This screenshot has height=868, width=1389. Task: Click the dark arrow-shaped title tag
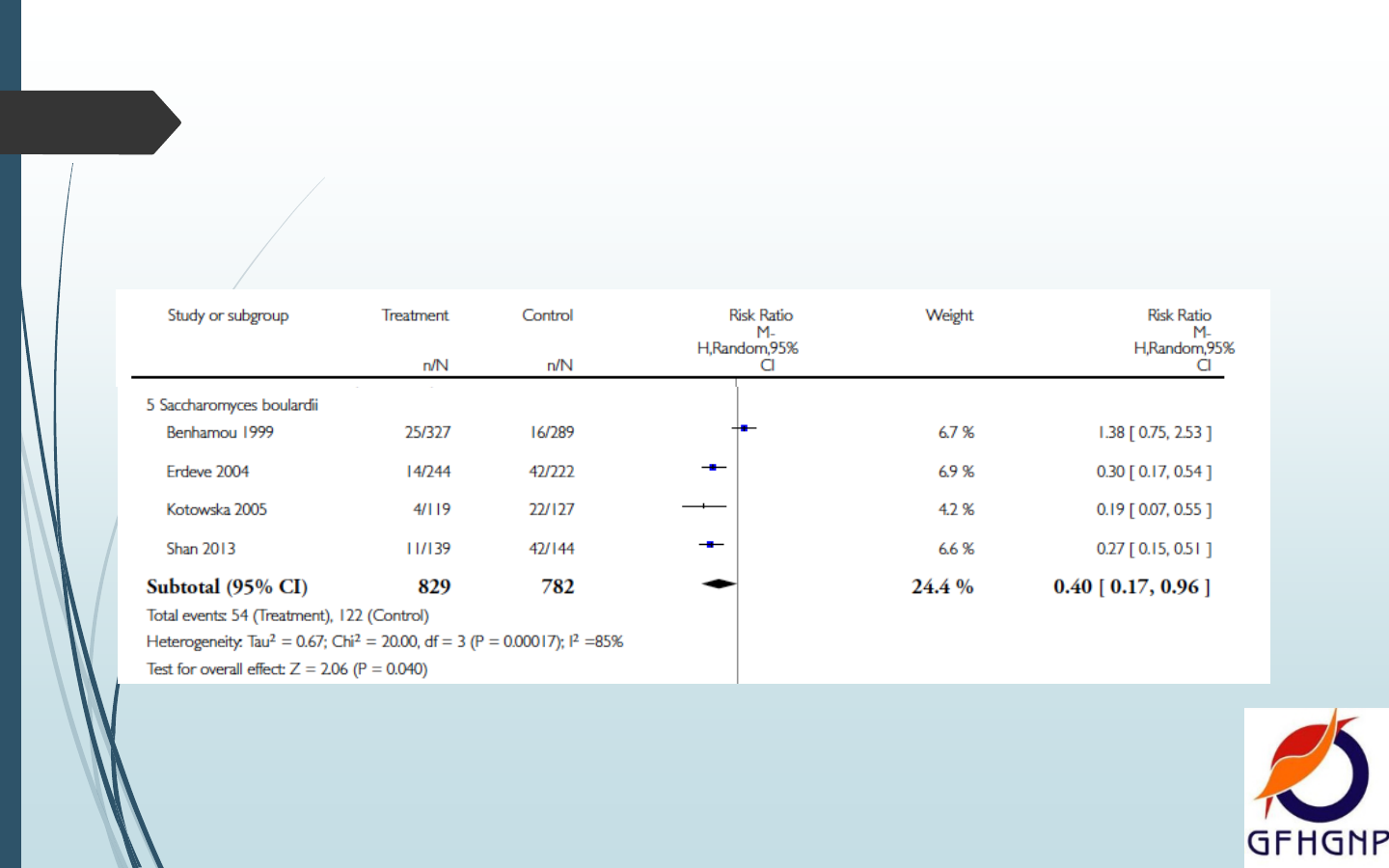pyautogui.click(x=87, y=122)
